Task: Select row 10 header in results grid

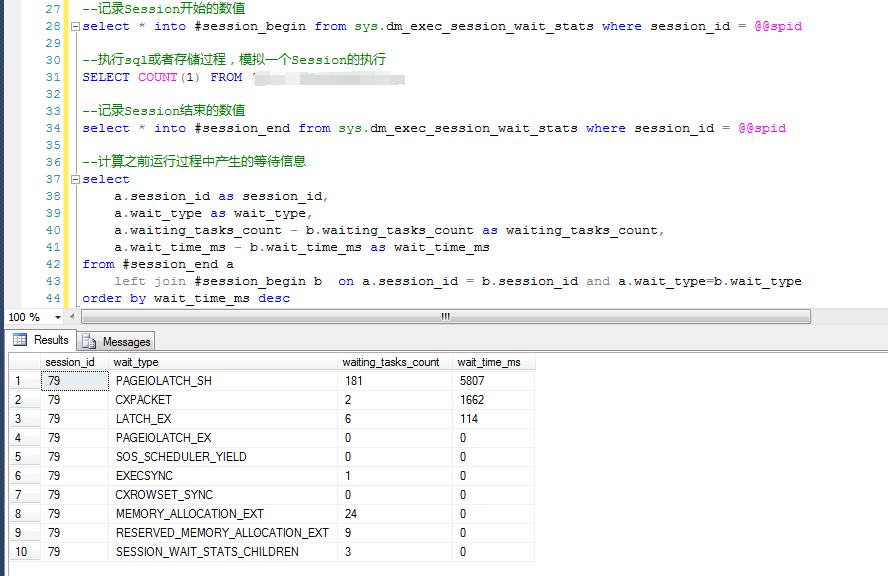Action: tap(20, 552)
